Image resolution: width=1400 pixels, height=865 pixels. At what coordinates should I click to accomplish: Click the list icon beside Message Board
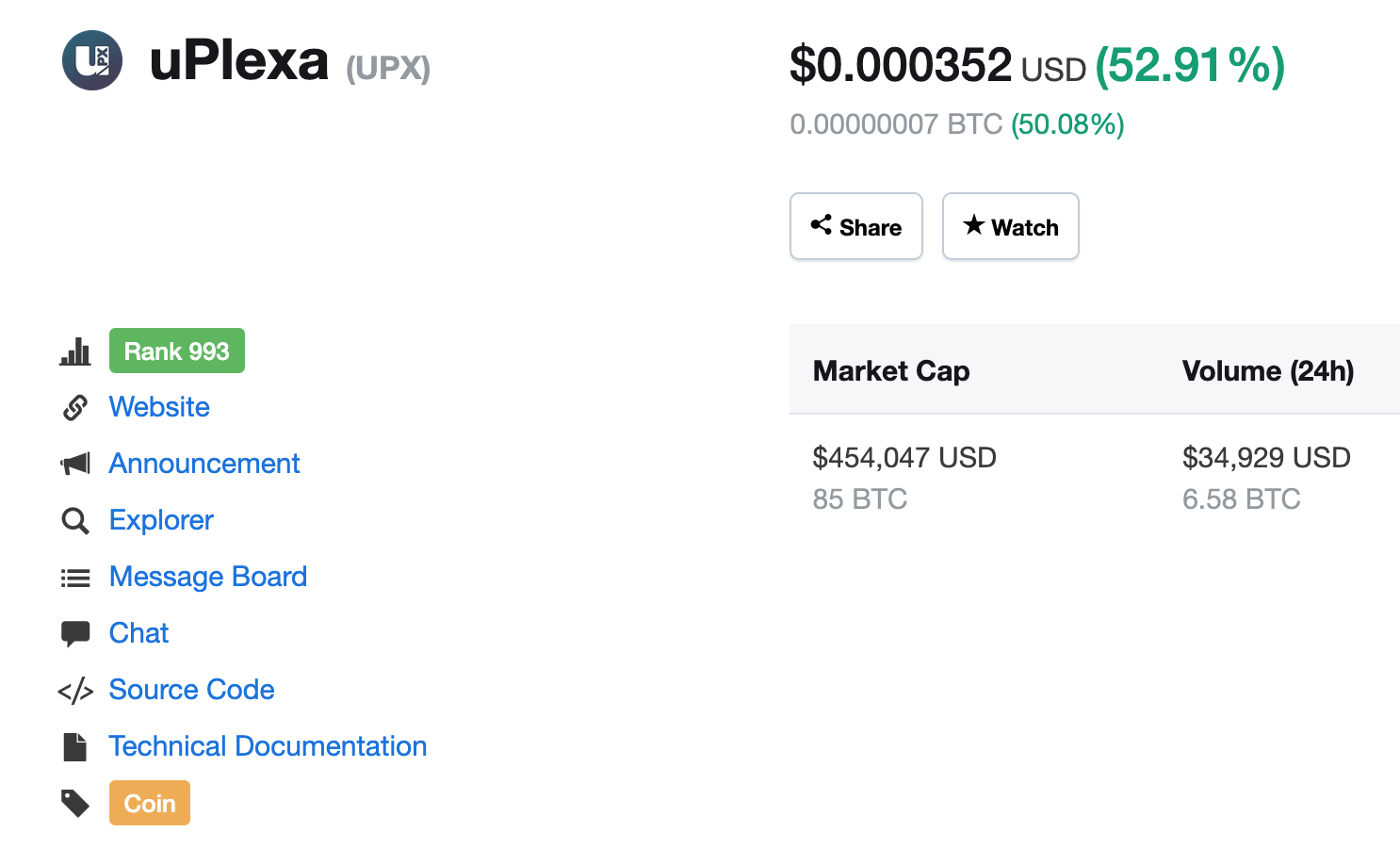pos(75,578)
